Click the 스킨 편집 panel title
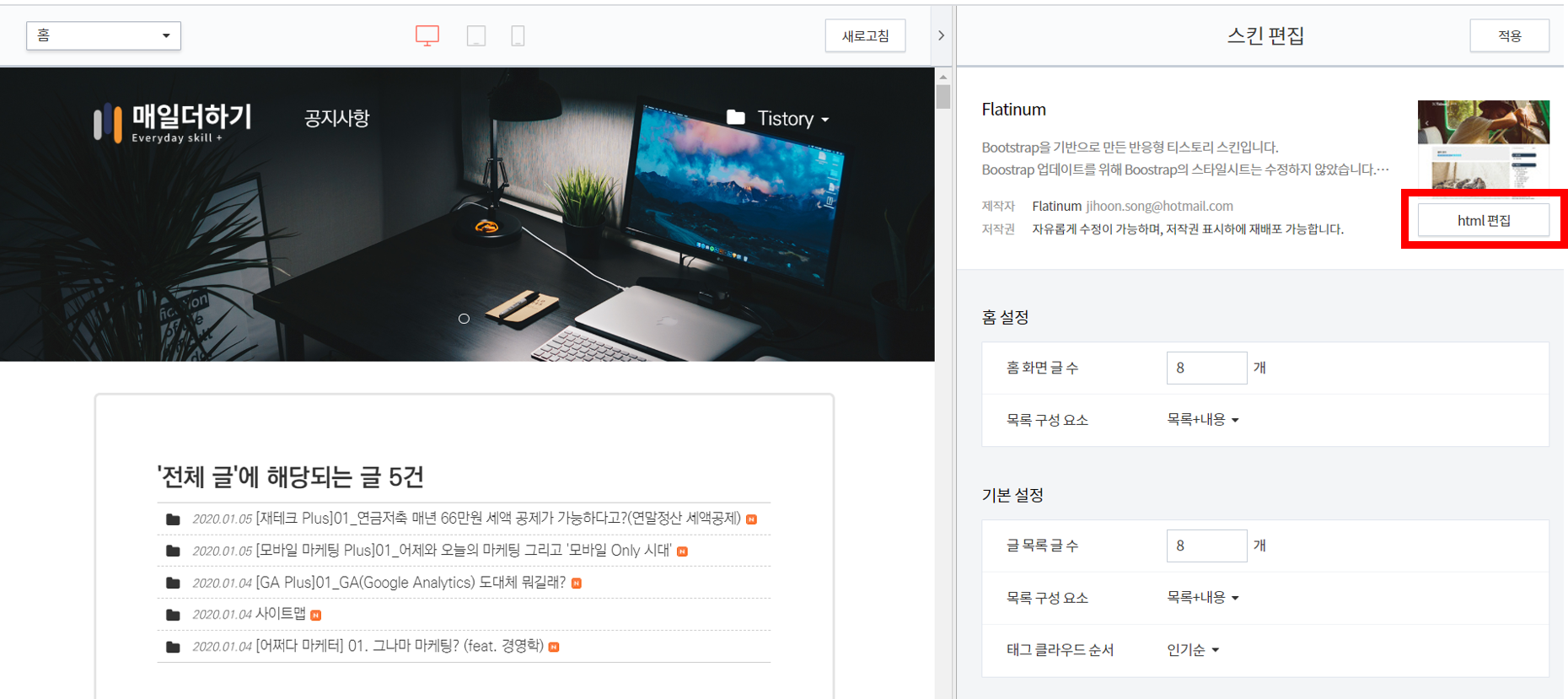 point(1265,35)
